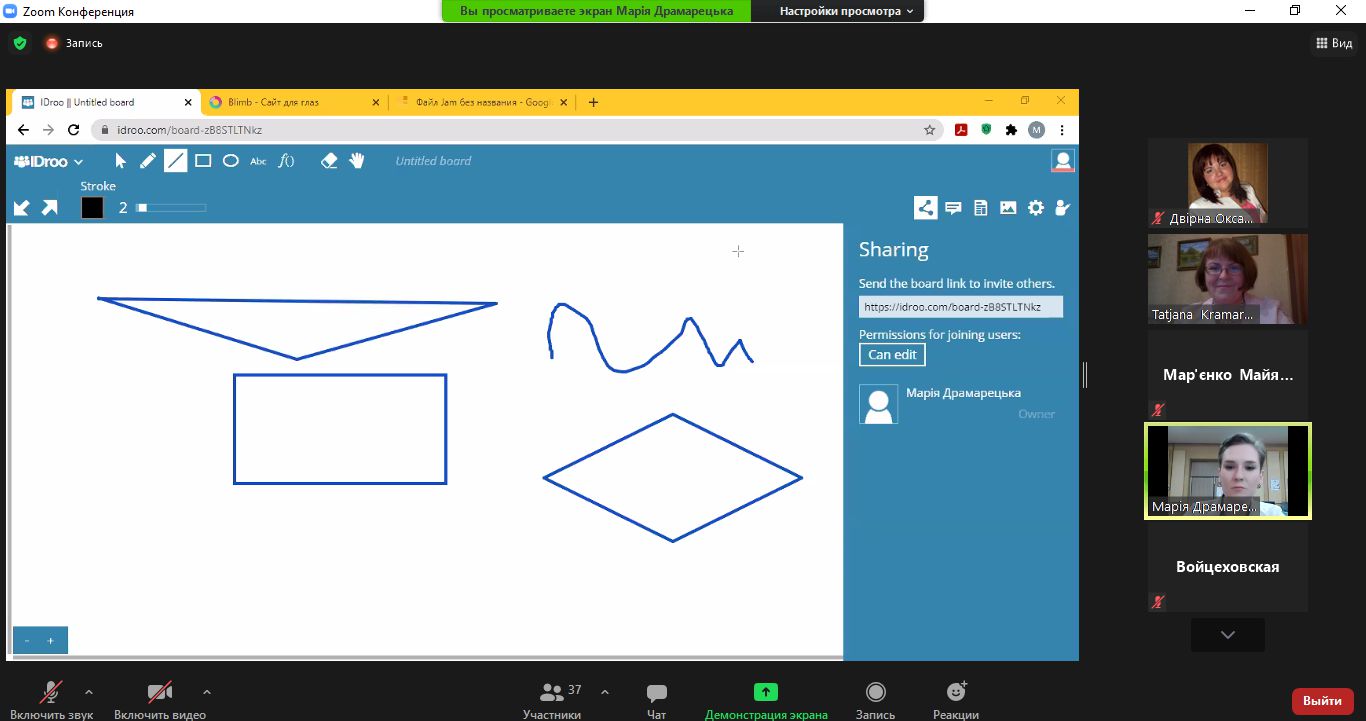
Task: Select the pencil drawing tool in IDroo
Action: tap(147, 161)
